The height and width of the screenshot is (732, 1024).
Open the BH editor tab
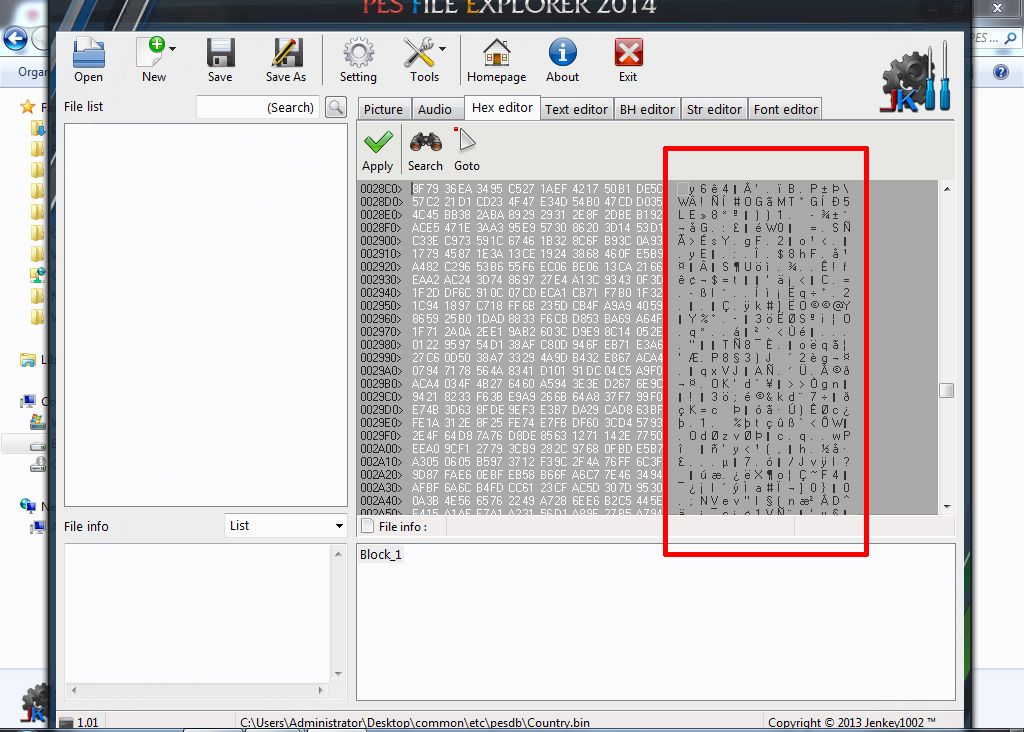[647, 109]
